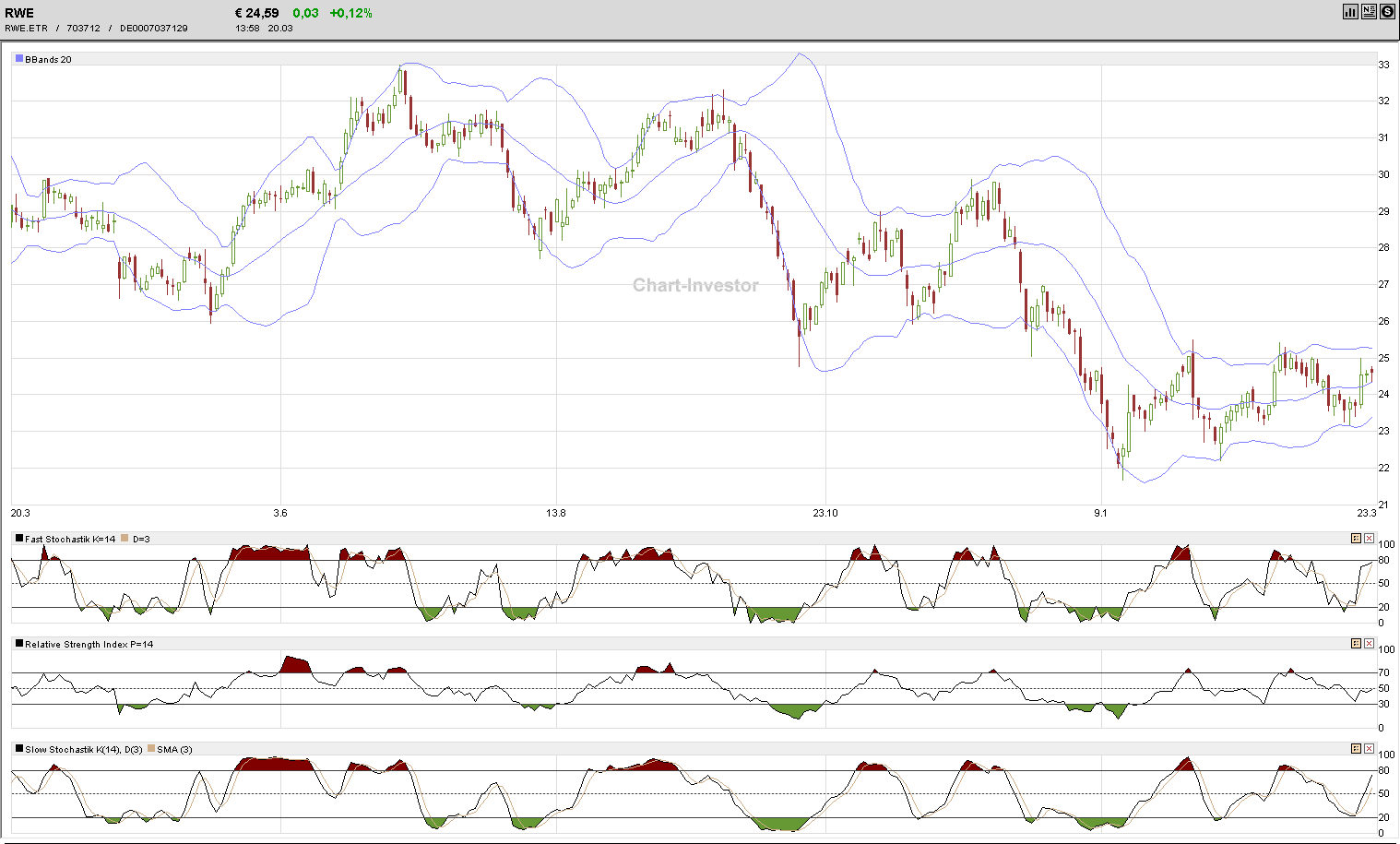This screenshot has width=1400, height=844.
Task: Click the D=3 legend marker square
Action: tap(125, 538)
